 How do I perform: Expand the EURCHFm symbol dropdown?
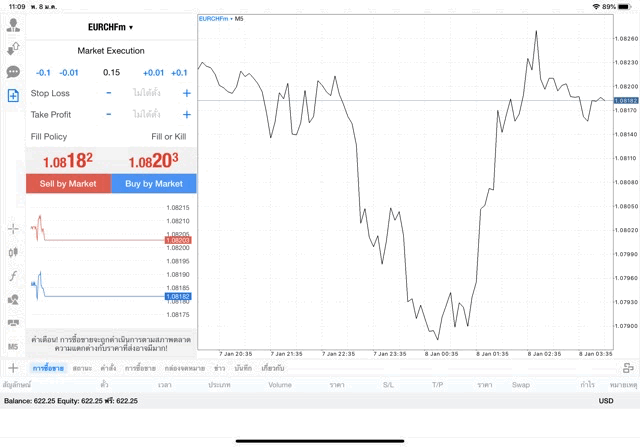[x=111, y=28]
